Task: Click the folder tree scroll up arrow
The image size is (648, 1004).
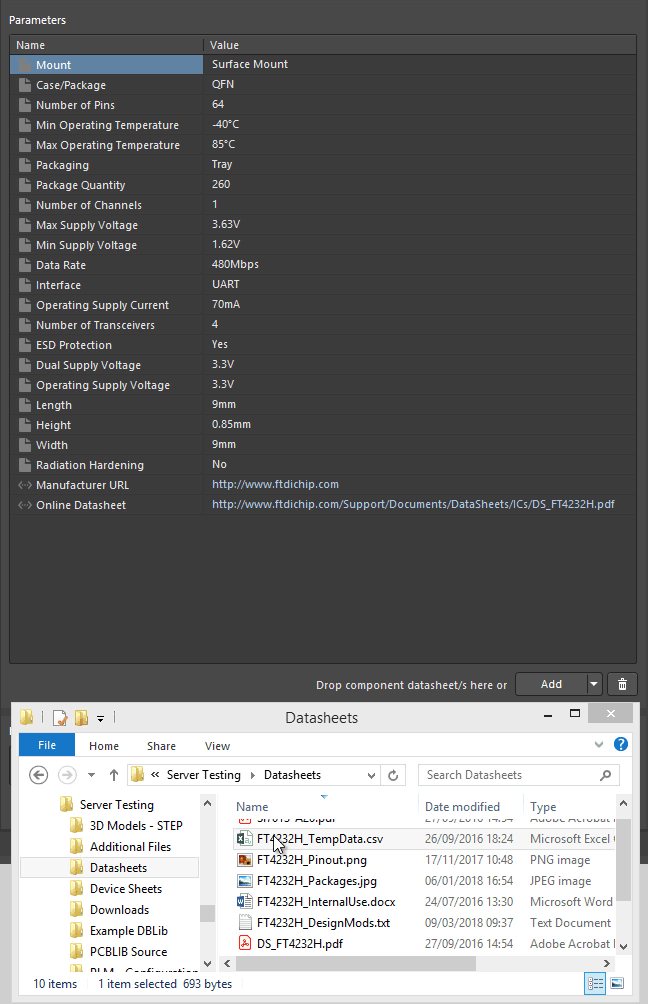Action: 207,804
